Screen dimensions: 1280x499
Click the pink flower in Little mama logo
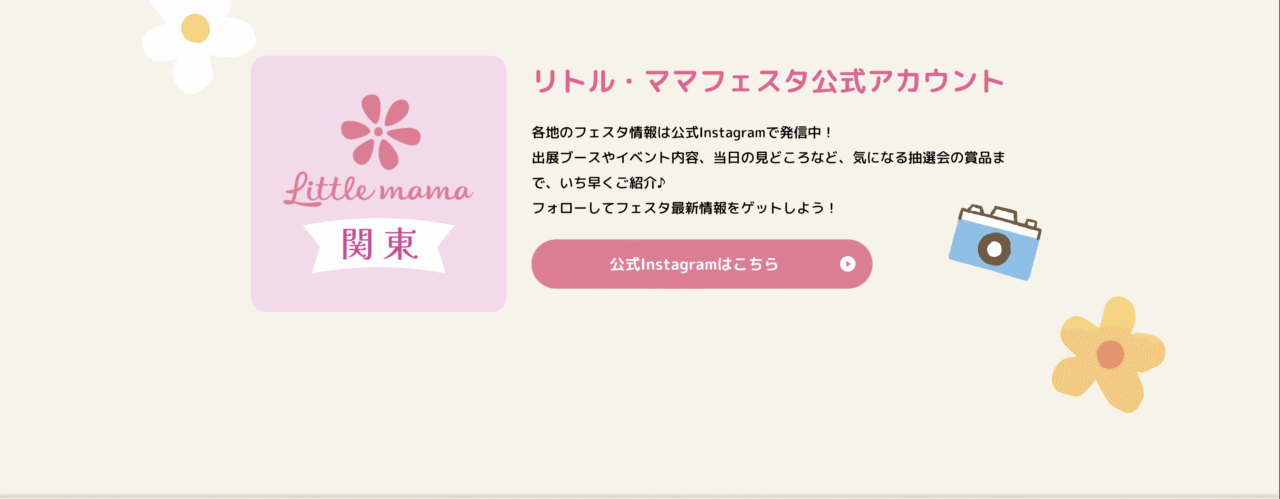point(378,131)
